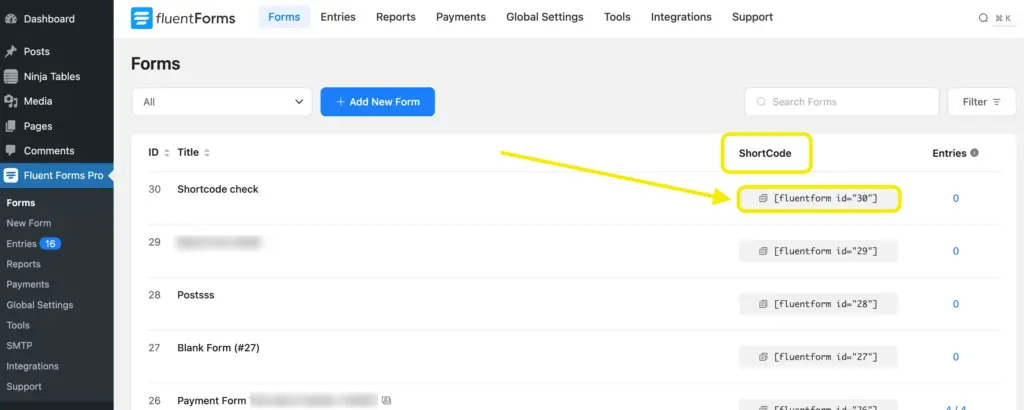Screen dimensions: 1024x410
Task: Click the Filter button
Action: tap(982, 102)
